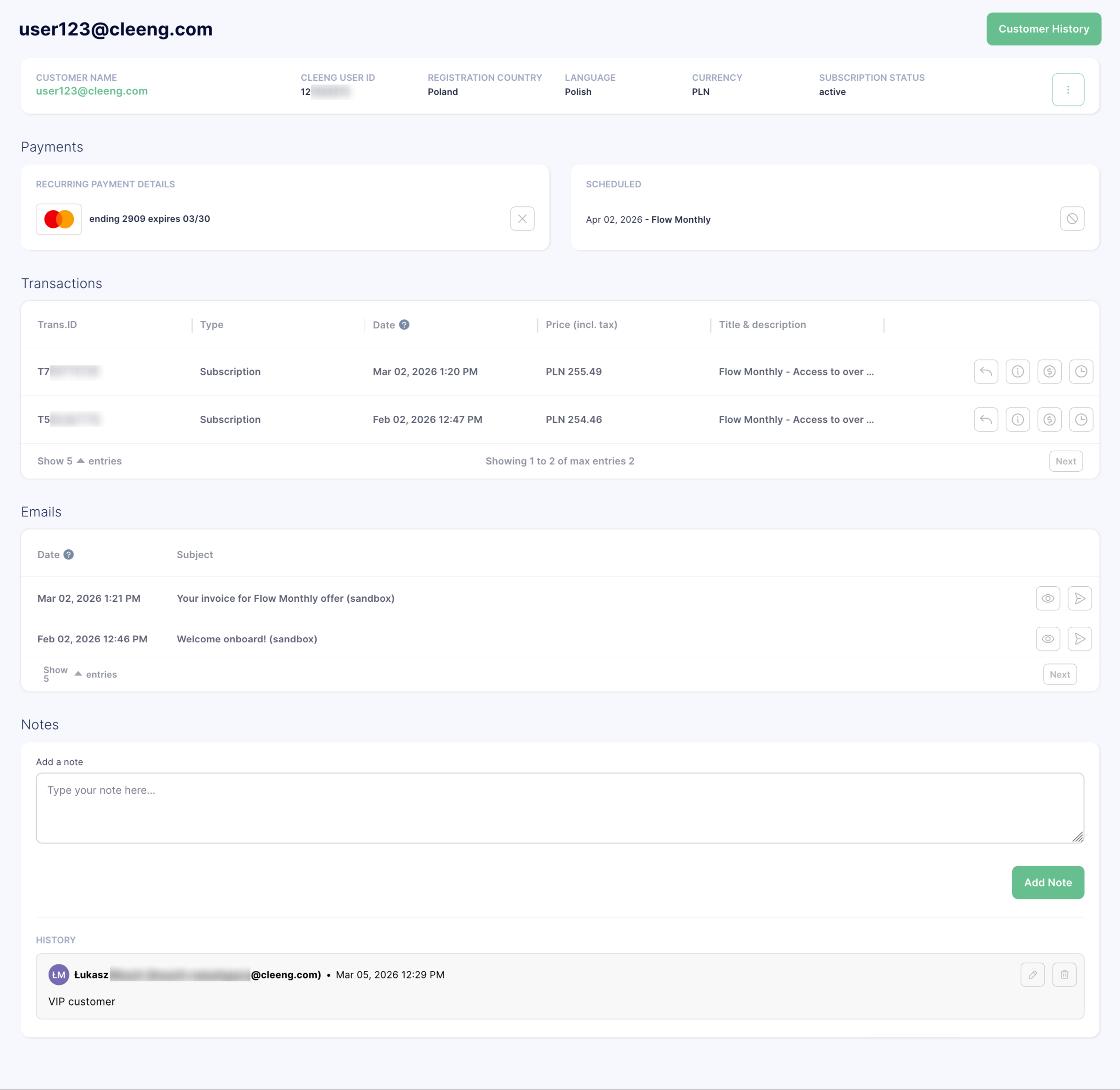This screenshot has height=1090, width=1120.
Task: View info for the PLN 254.46 transaction
Action: pyautogui.click(x=1018, y=420)
